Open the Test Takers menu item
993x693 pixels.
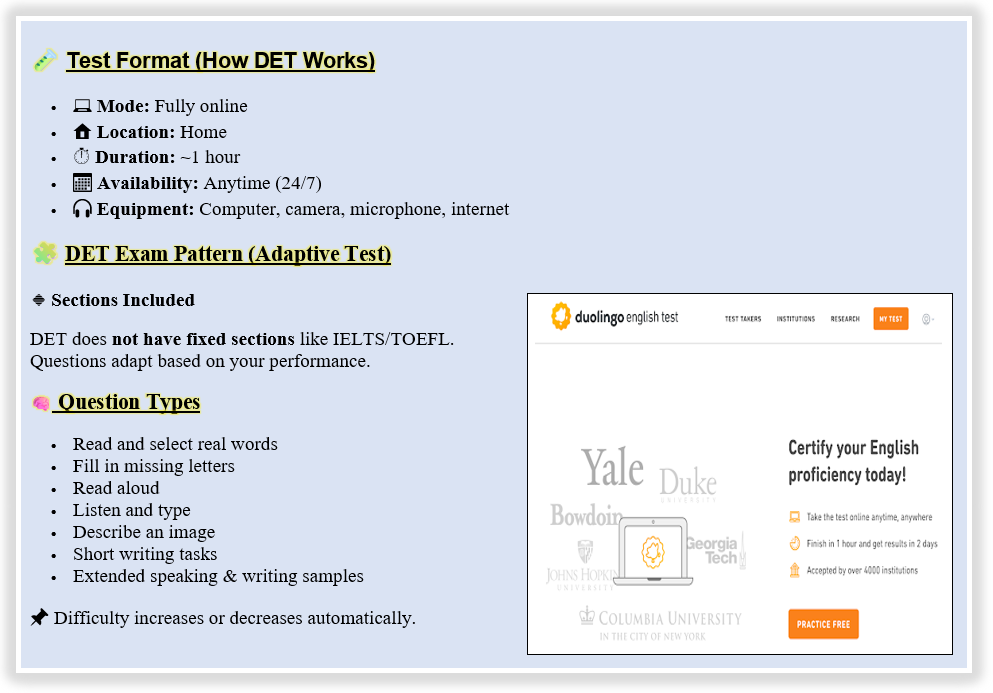pos(743,319)
